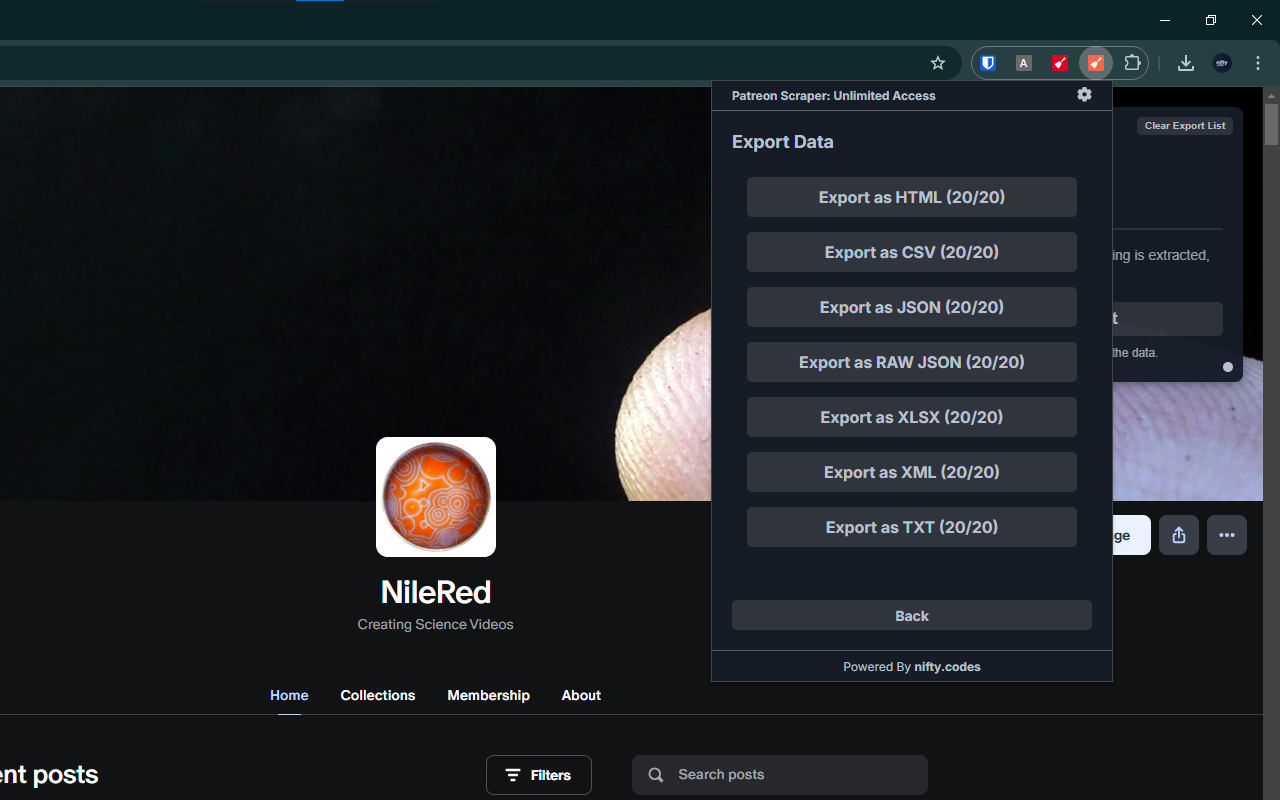Select the Membership tab
The image size is (1280, 800).
point(488,695)
